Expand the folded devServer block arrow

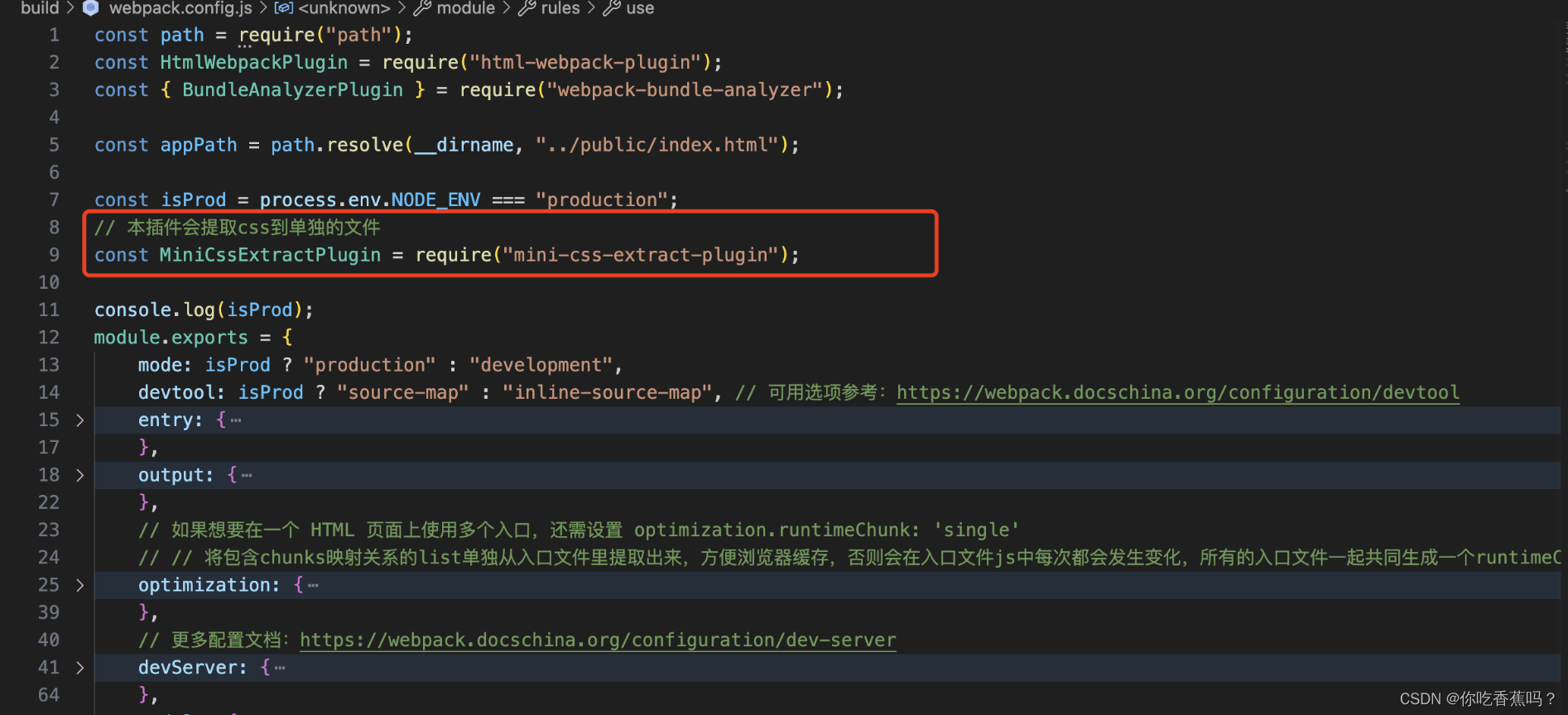[x=79, y=668]
